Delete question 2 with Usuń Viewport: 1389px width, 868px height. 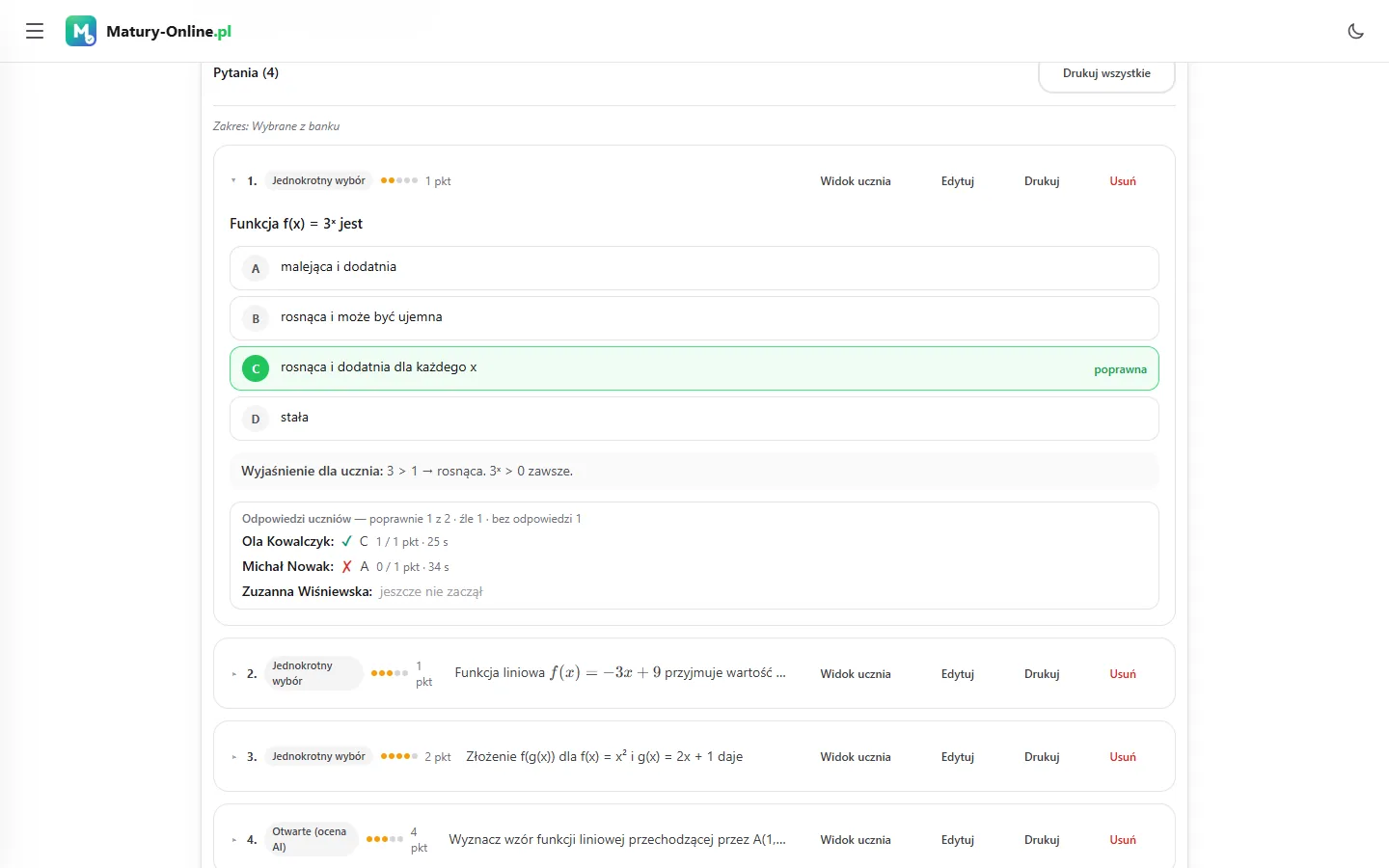[x=1123, y=674]
